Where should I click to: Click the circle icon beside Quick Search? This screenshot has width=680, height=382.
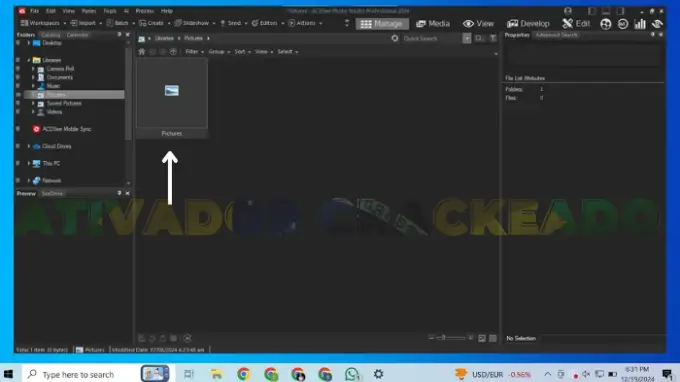395,38
